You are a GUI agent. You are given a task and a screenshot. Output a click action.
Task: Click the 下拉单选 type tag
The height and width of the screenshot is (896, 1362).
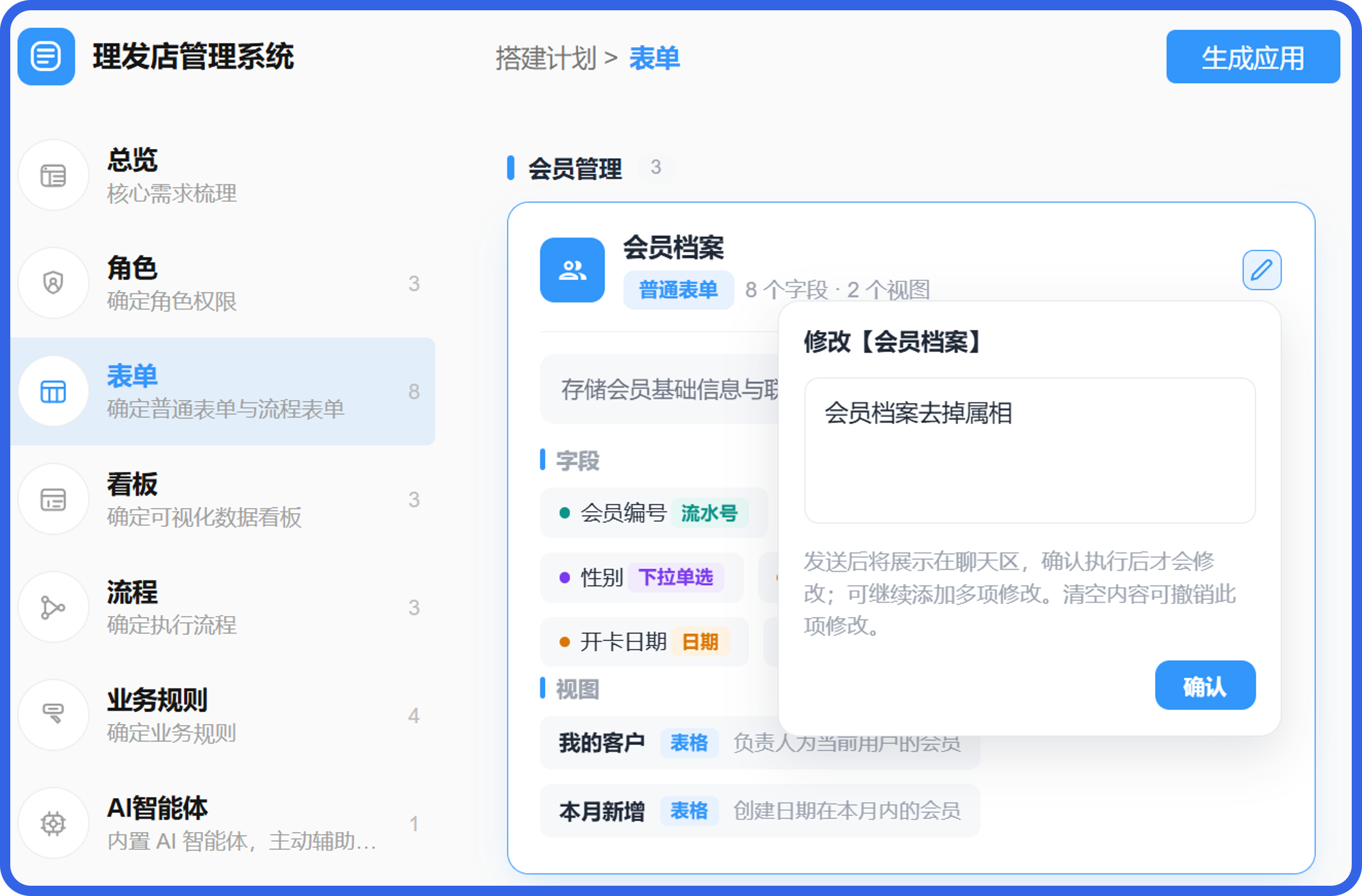point(676,577)
